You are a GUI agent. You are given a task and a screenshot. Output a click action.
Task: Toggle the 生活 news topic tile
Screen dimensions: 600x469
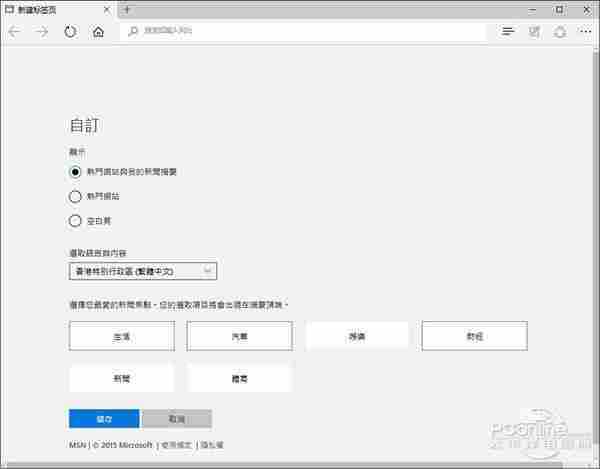pos(121,337)
